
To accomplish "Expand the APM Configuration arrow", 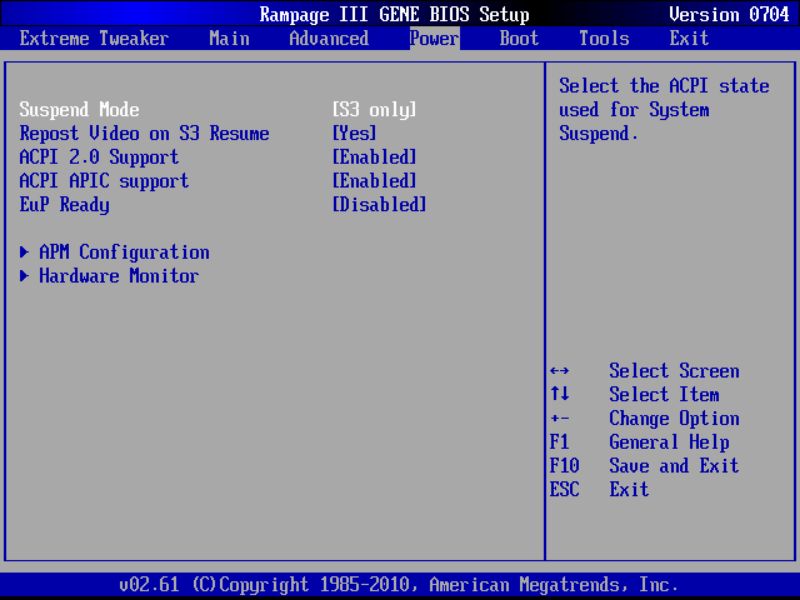I will (23, 252).
